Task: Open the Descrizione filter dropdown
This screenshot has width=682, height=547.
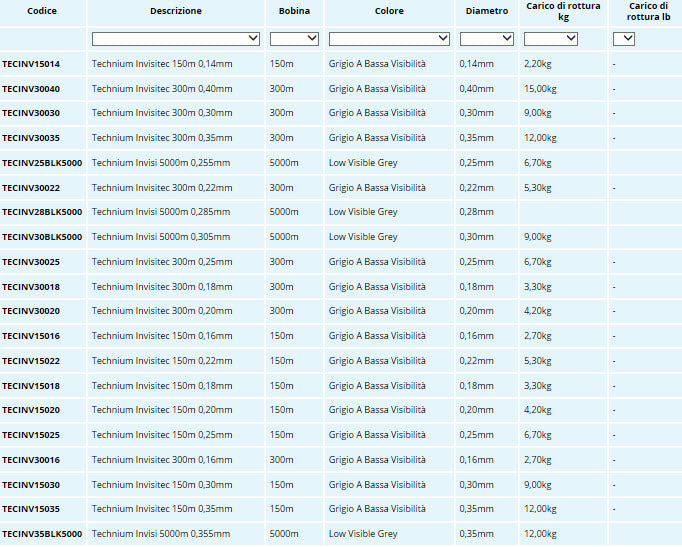Action: [x=176, y=39]
